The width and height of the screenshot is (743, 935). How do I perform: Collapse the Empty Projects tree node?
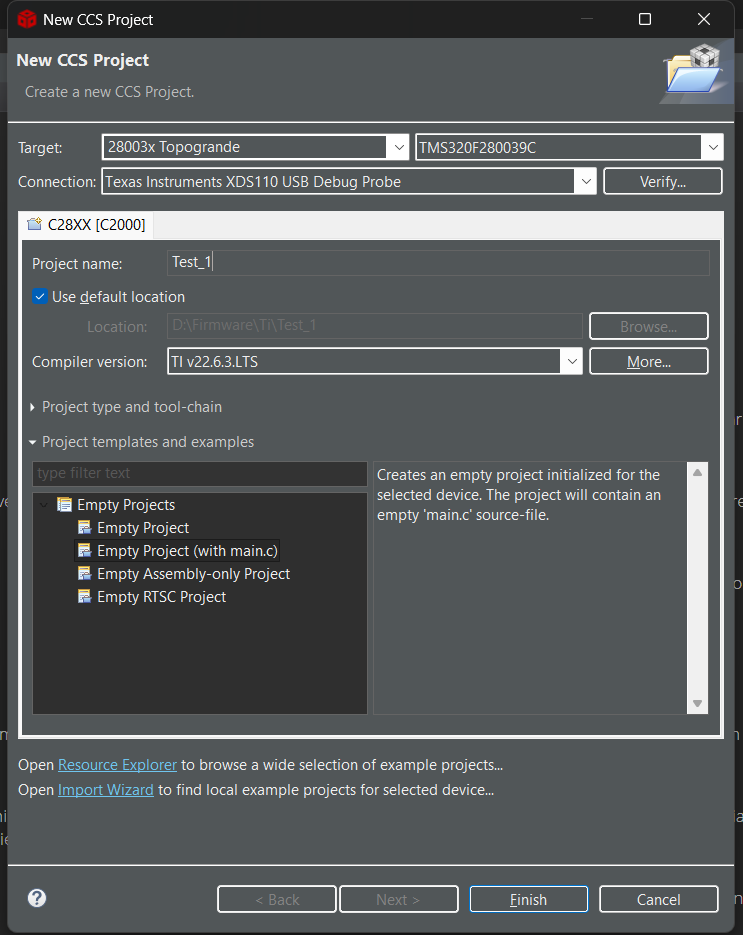click(x=44, y=505)
